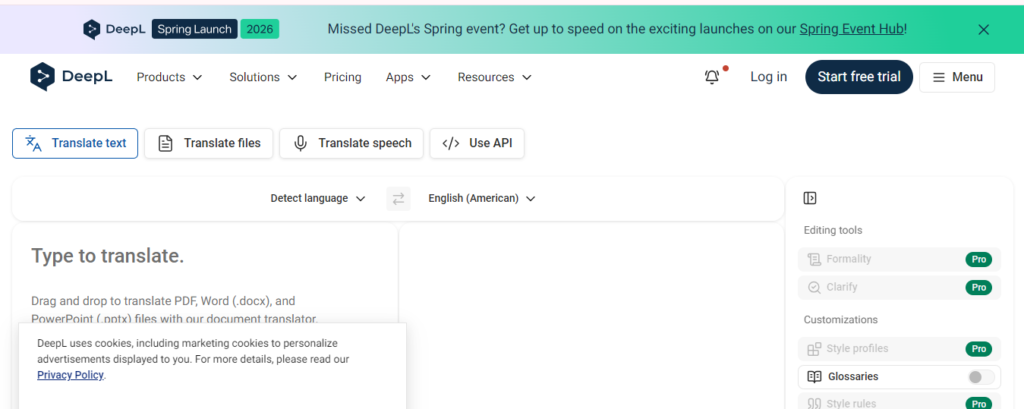Open the notifications bell icon
Image resolution: width=1024 pixels, height=409 pixels.
point(712,77)
